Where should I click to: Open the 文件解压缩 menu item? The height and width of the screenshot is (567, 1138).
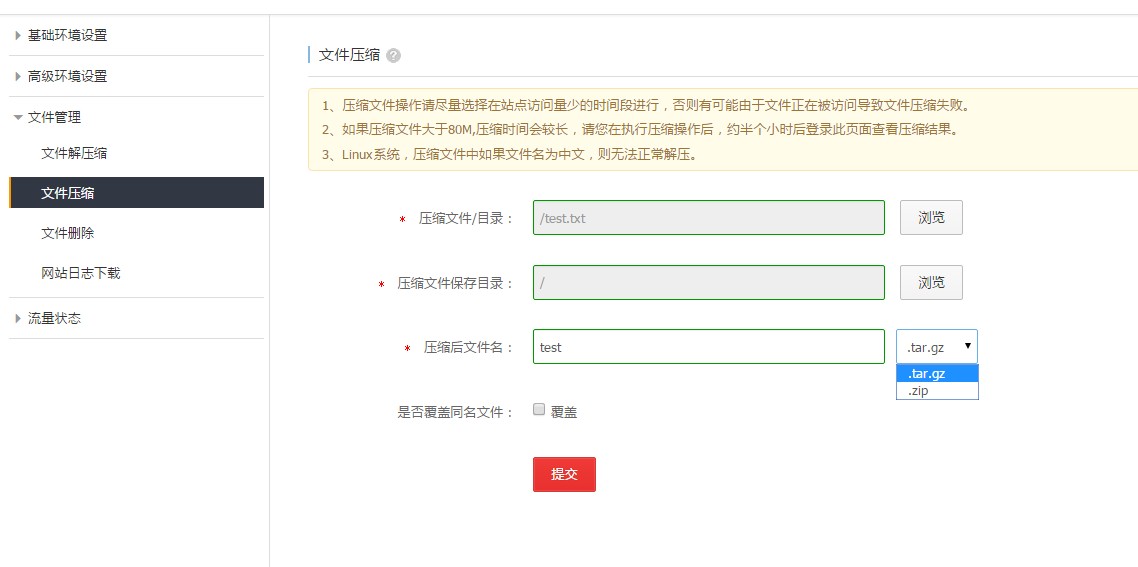coord(74,153)
